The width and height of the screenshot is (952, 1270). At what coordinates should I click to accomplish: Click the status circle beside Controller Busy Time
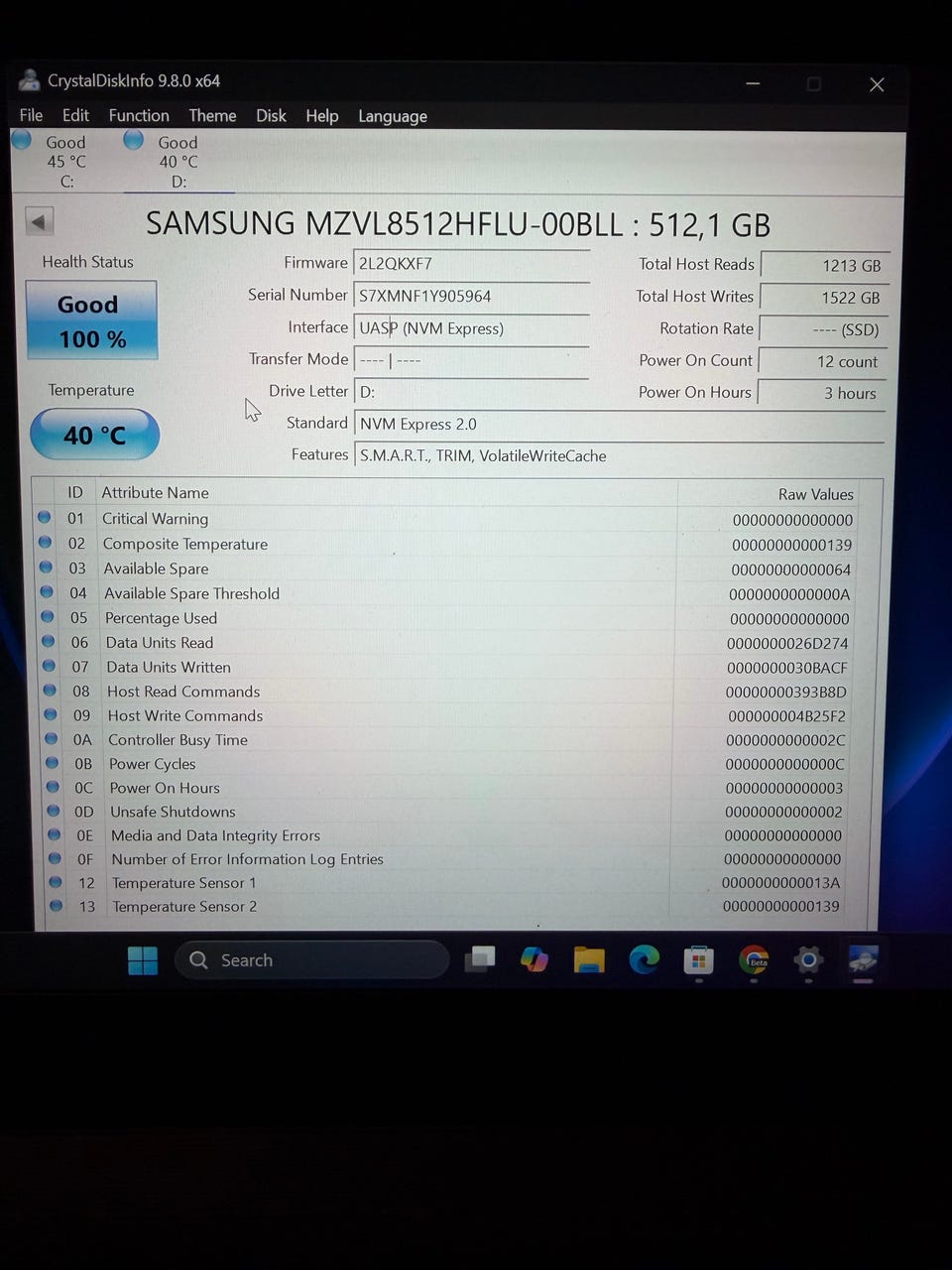point(52,739)
